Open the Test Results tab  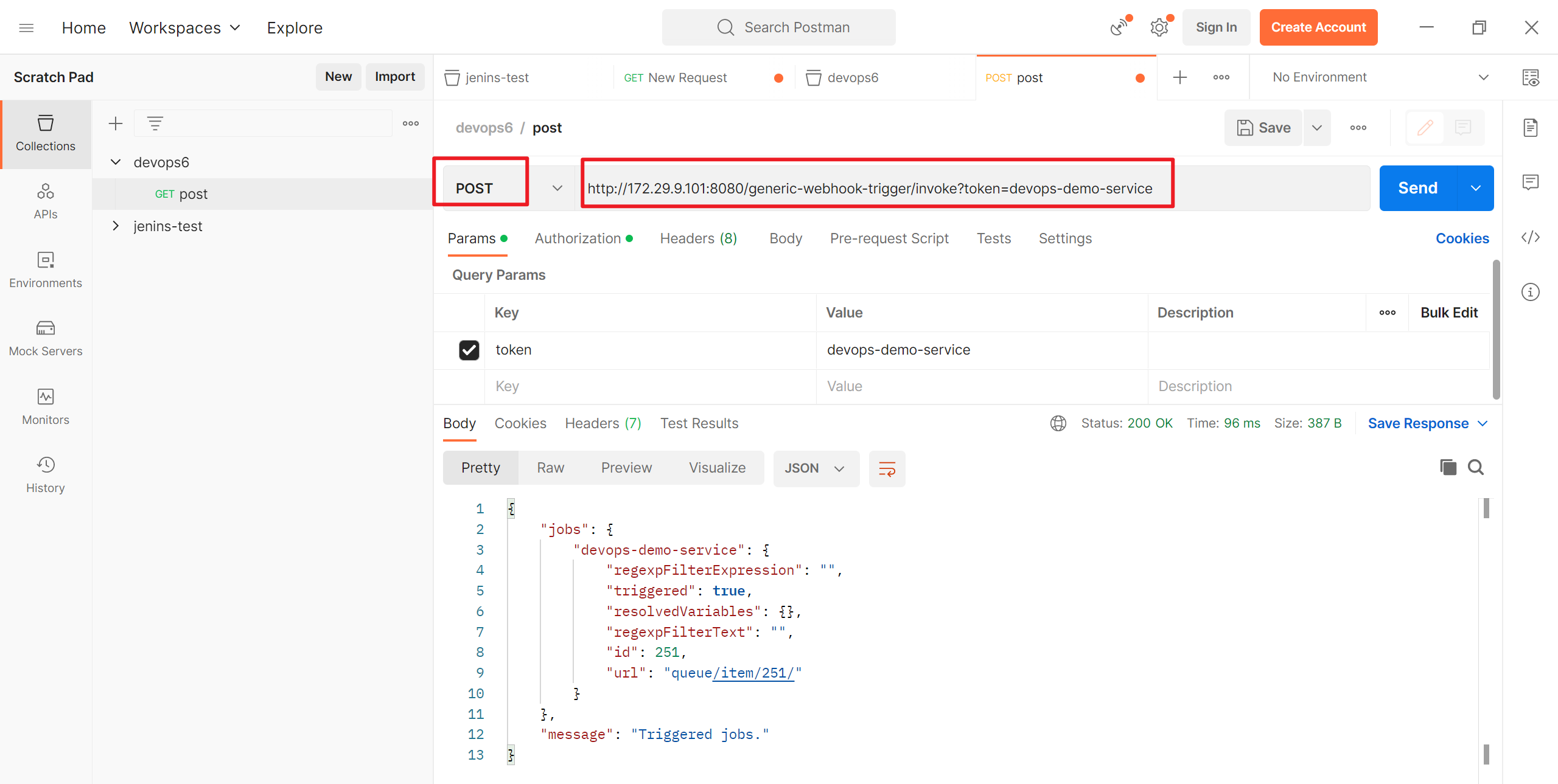coord(699,423)
